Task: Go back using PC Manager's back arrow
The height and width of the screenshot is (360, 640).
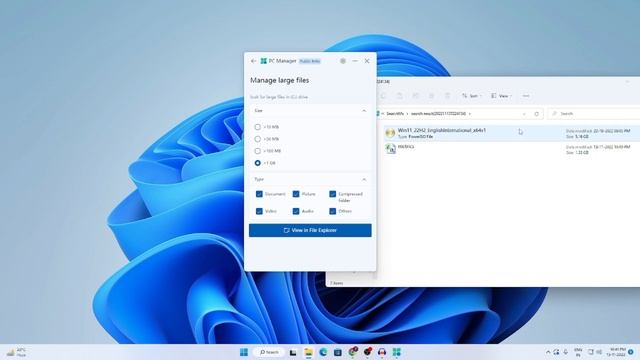Action: click(253, 61)
